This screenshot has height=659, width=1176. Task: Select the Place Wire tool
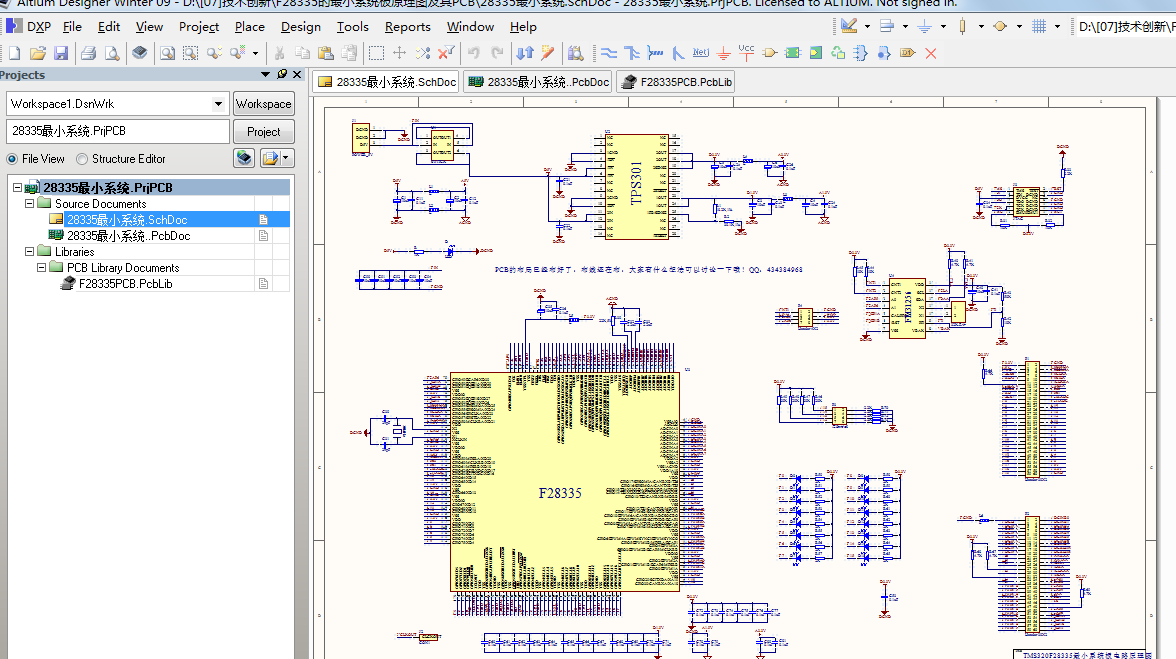(x=609, y=53)
